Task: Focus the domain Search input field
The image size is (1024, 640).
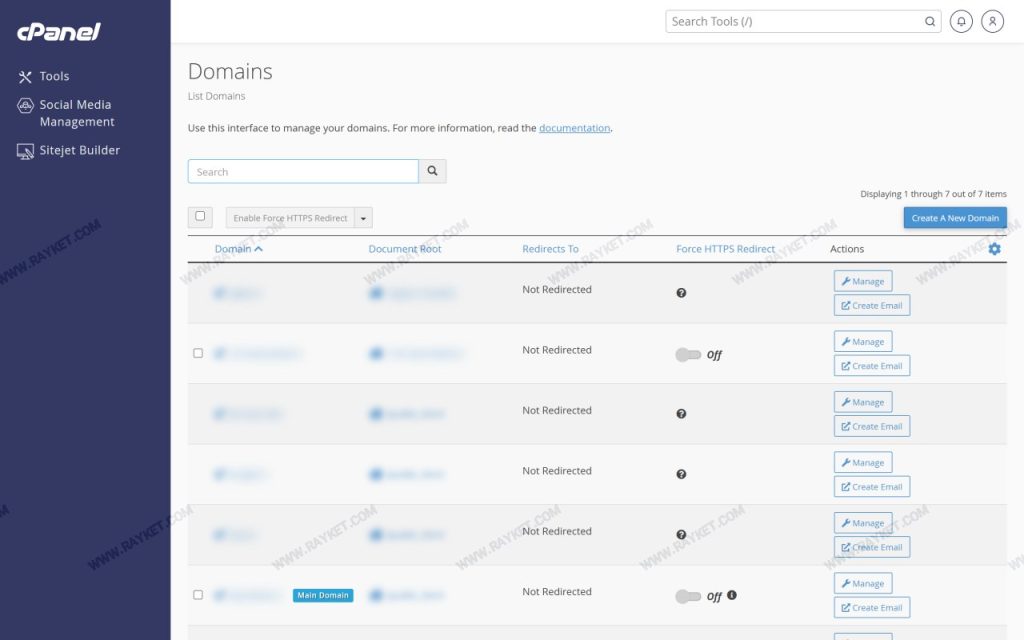Action: 303,171
